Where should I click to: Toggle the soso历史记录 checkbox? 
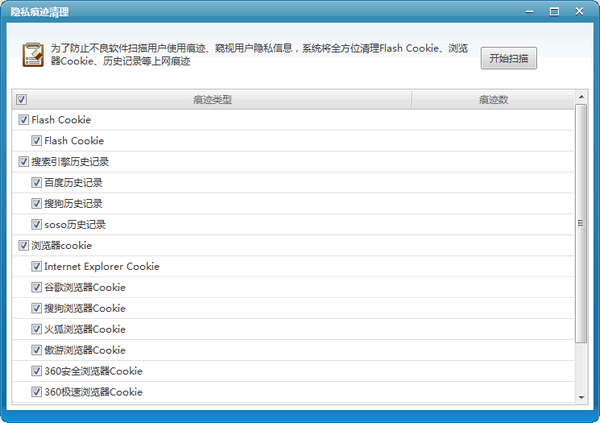point(36,224)
